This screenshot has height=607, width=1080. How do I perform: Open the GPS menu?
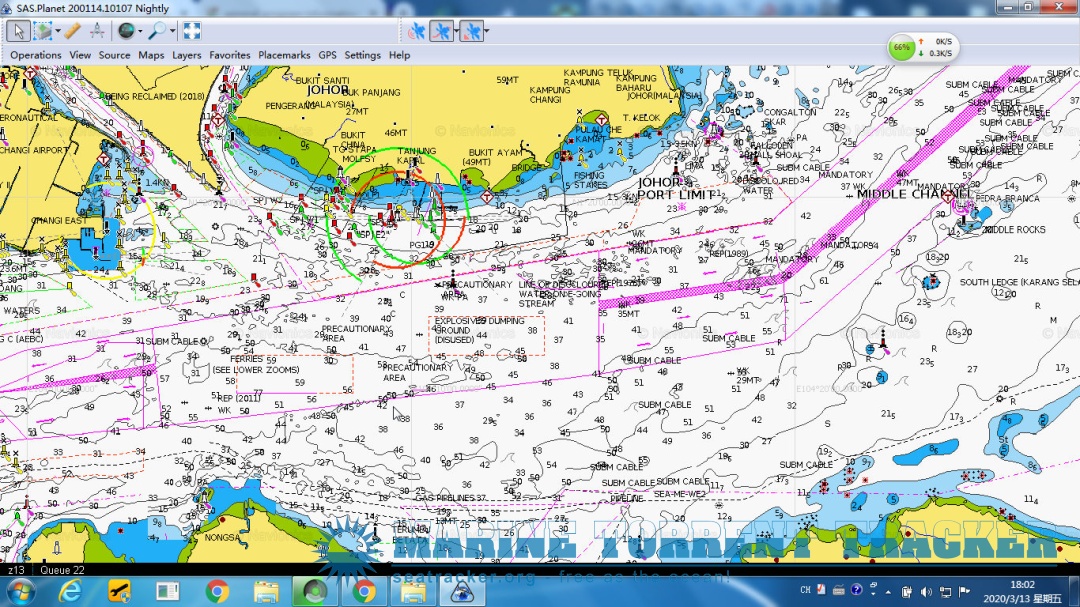pyautogui.click(x=327, y=55)
